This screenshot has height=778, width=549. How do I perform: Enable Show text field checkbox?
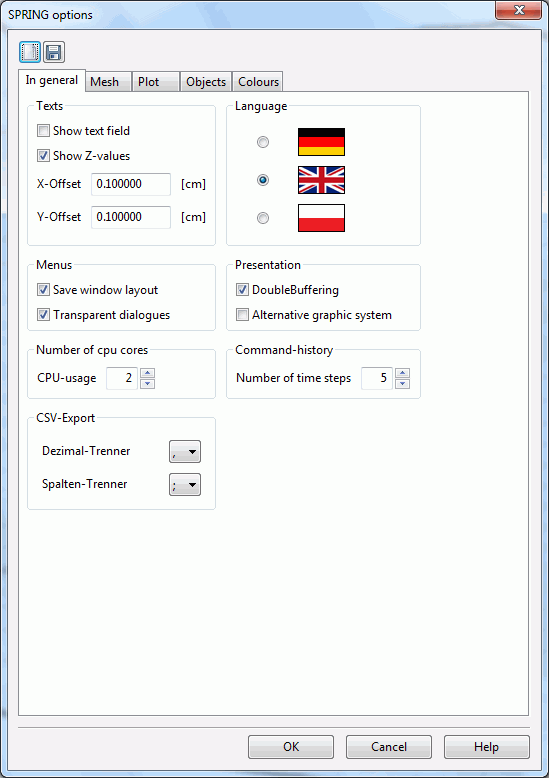tap(44, 130)
